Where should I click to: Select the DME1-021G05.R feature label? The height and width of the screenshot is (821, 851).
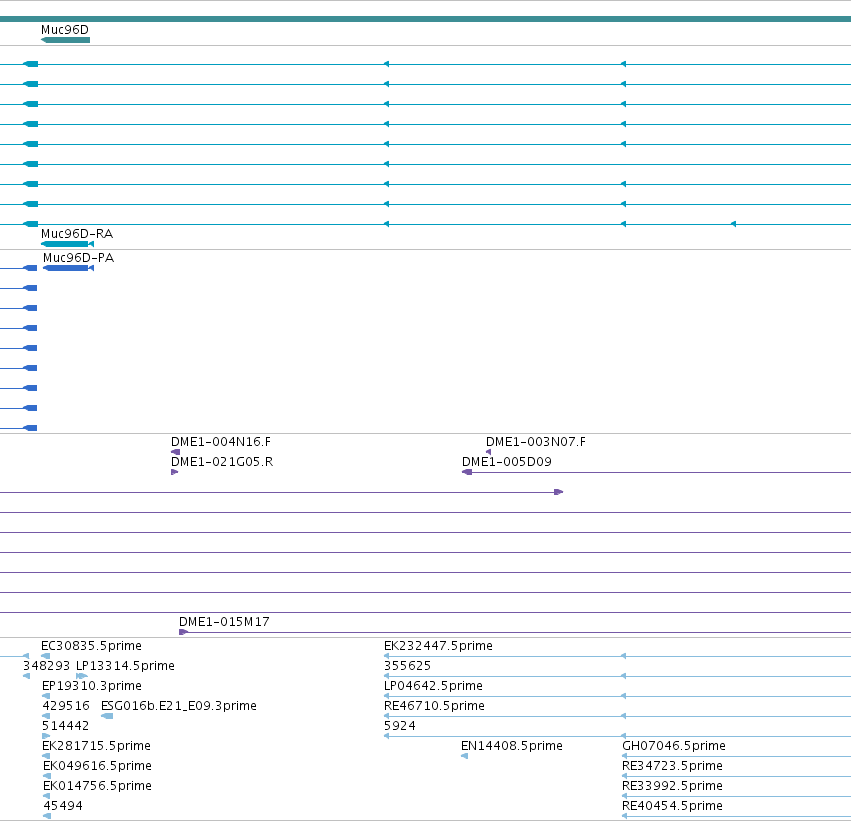[222, 462]
